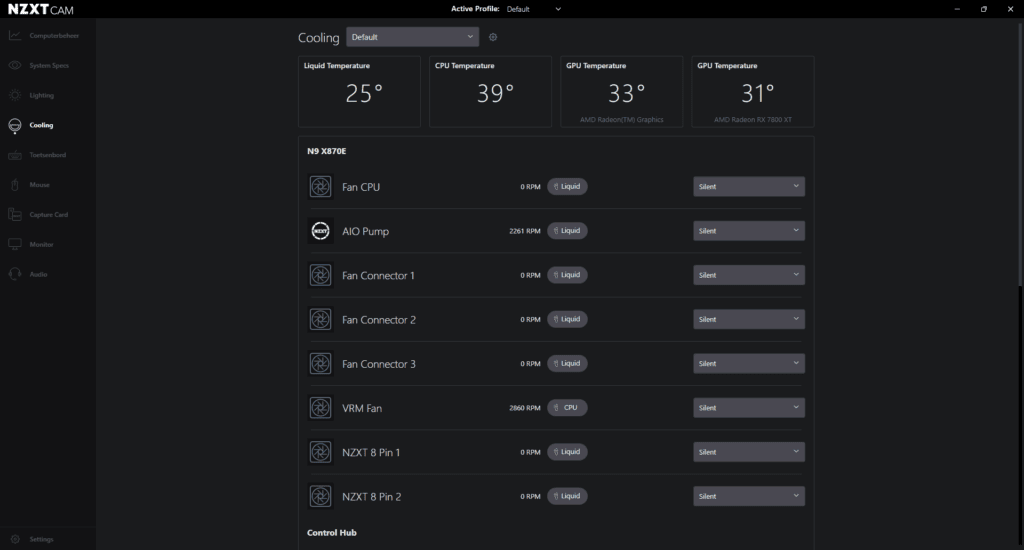Click the Control Hub section heading
The image size is (1024, 550).
[332, 533]
